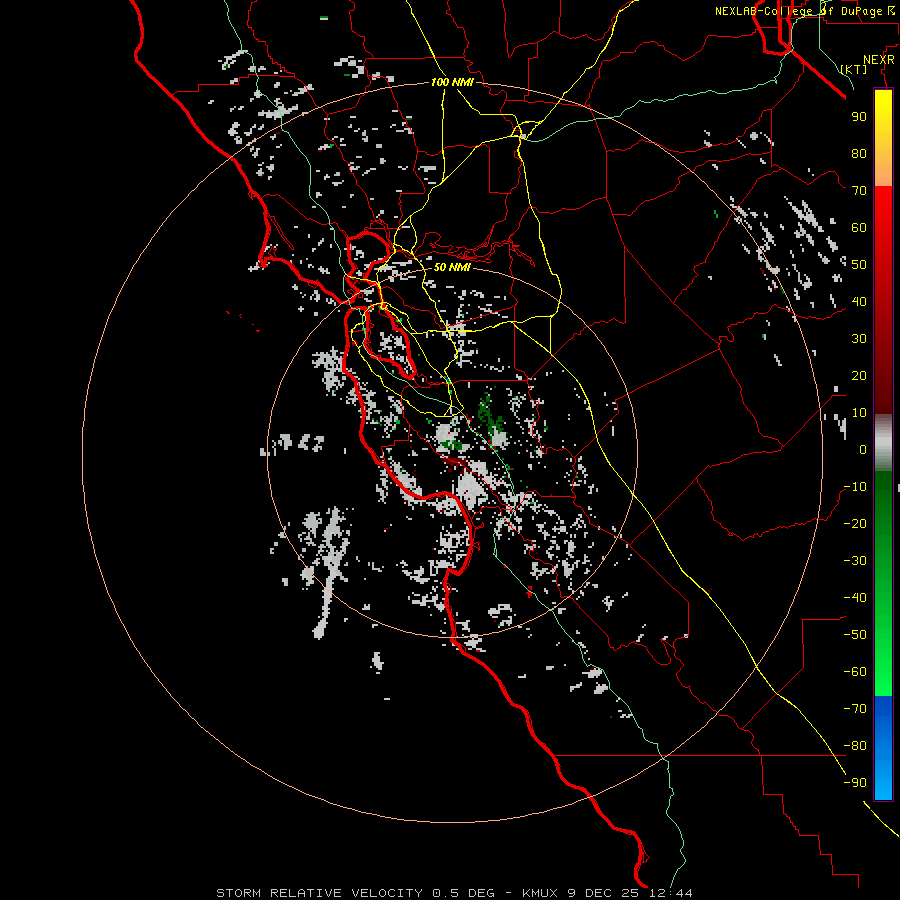This screenshot has height=900, width=900.
Task: Click the -50 value on the velocity scale
Action: 855,635
